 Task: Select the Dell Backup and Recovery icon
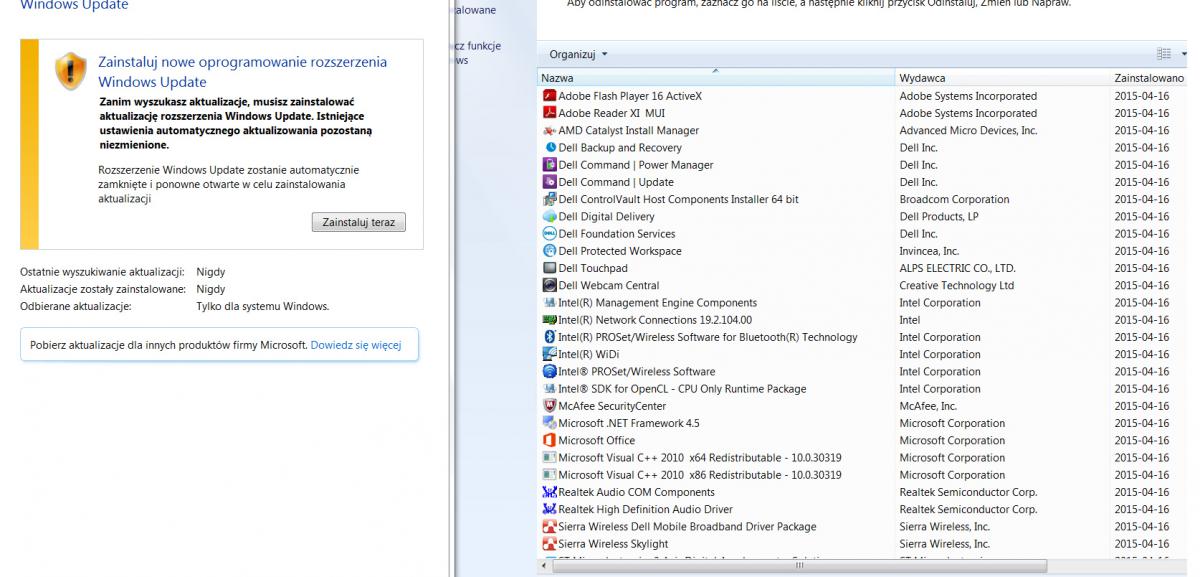pos(549,148)
